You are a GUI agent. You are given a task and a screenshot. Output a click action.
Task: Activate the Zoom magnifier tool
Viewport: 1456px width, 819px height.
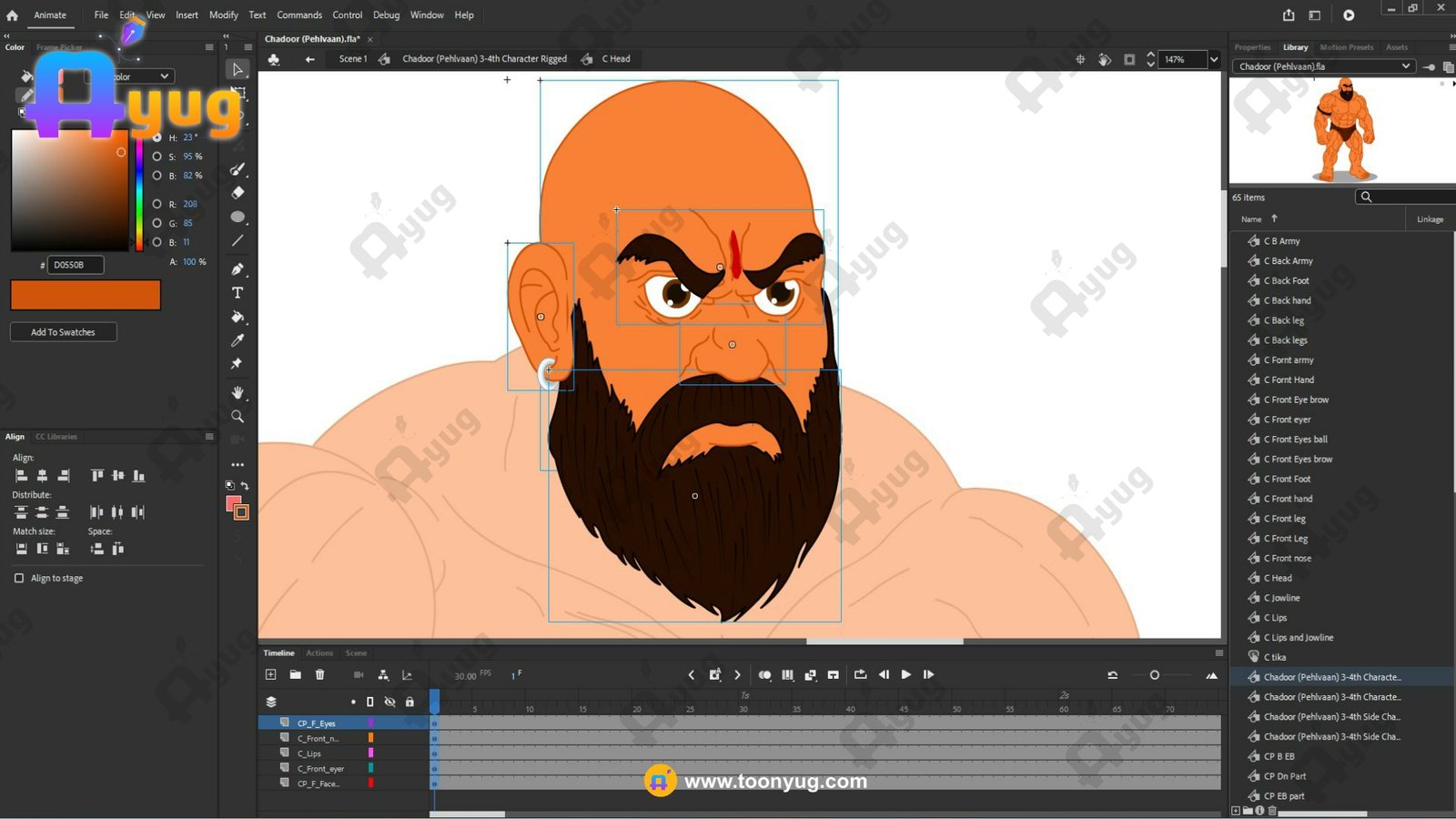coord(238,417)
